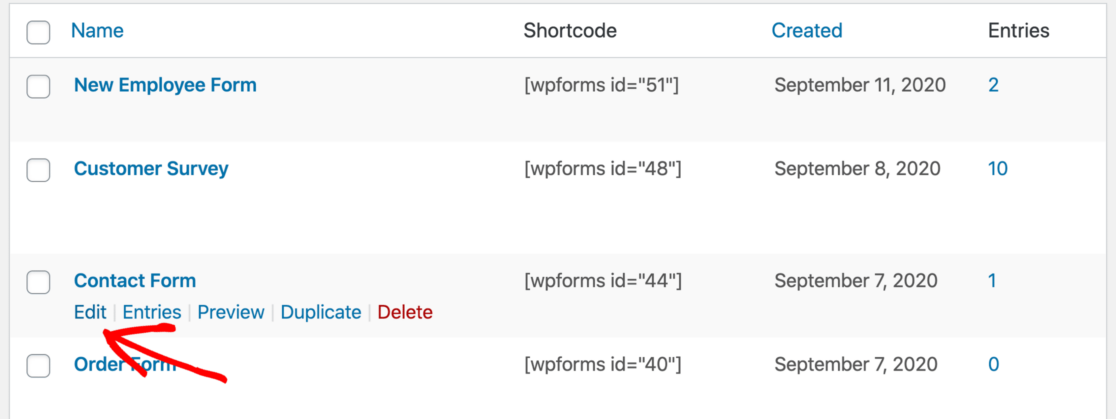
Task: Select the Customer Survey row checkbox
Action: (x=38, y=171)
